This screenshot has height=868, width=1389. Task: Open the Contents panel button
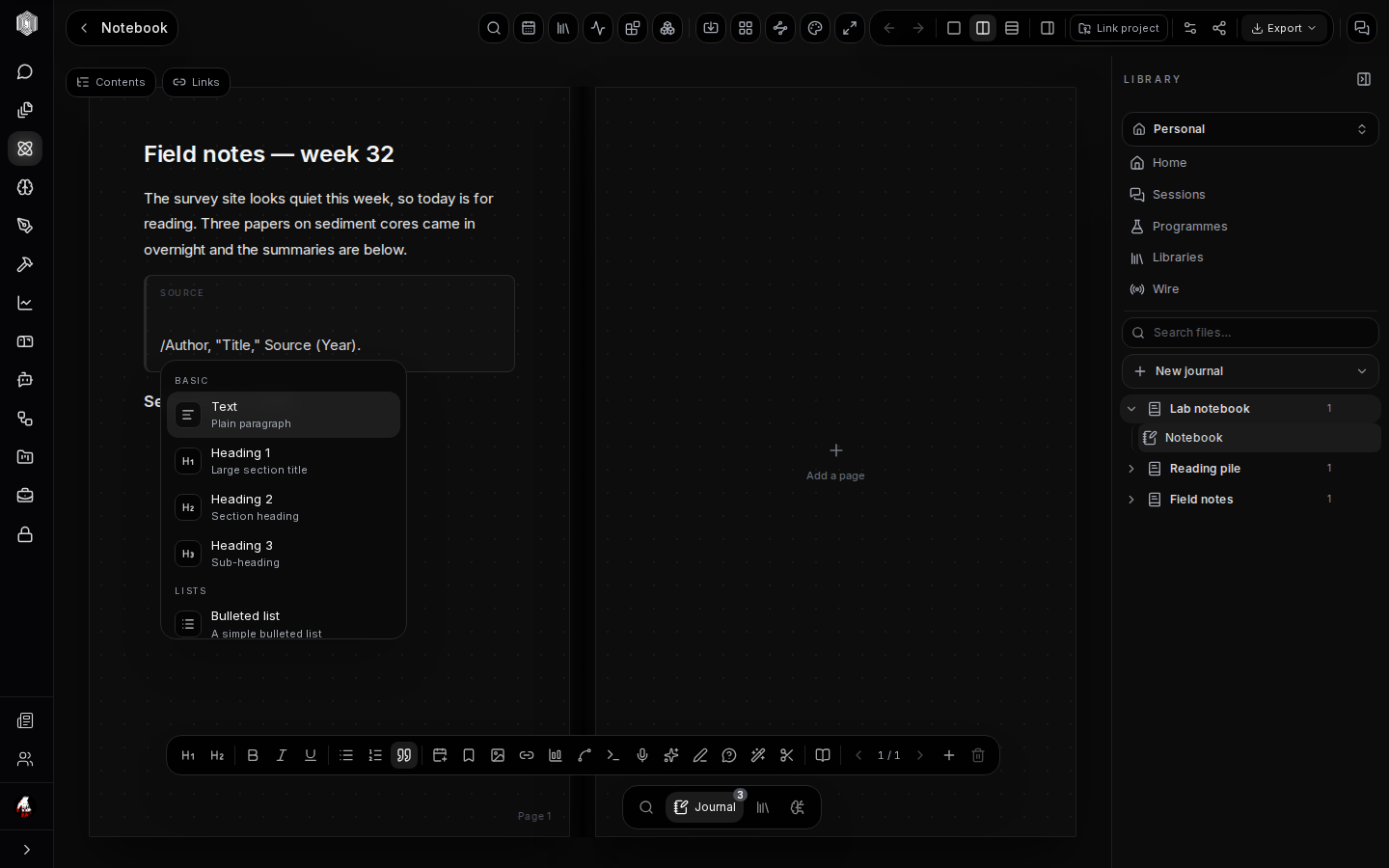tap(111, 82)
